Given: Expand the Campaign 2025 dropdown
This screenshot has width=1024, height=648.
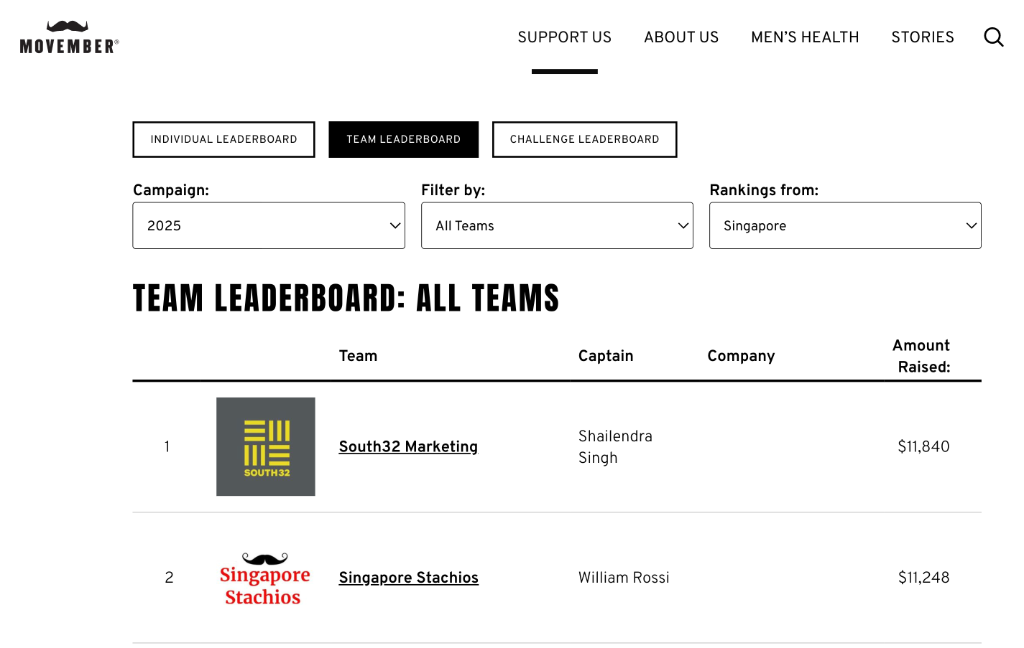Looking at the screenshot, I should 268,226.
